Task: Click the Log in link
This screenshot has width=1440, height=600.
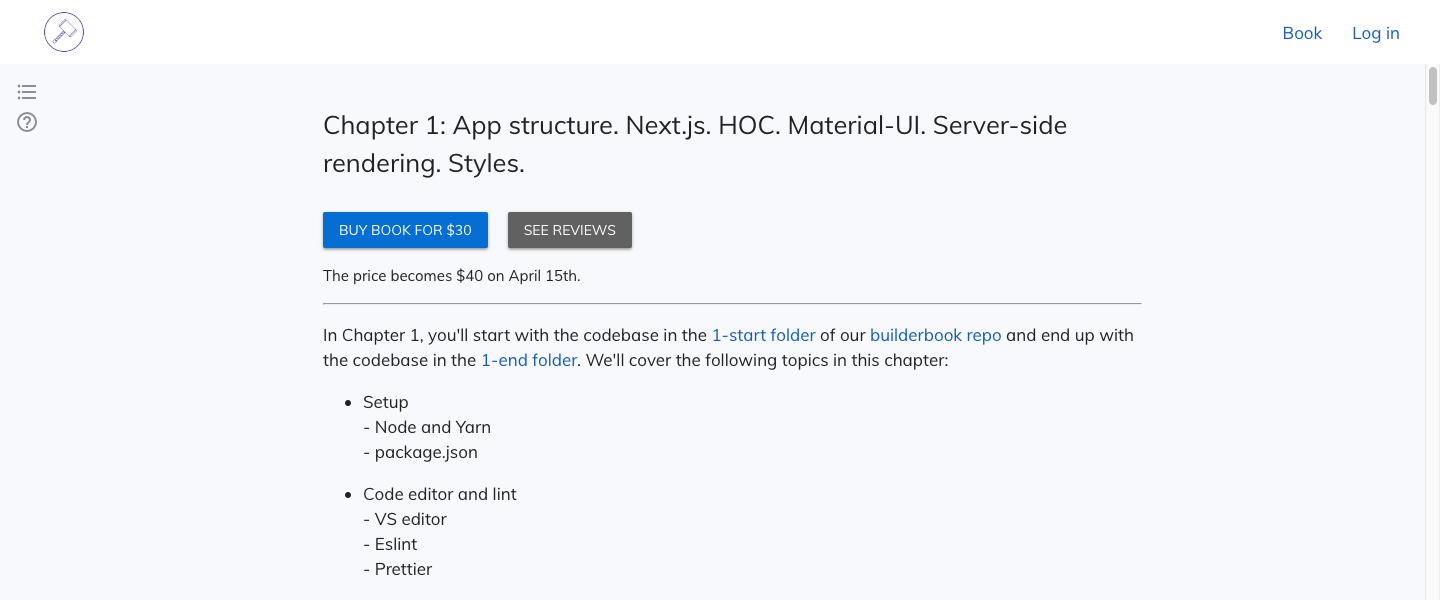Action: [x=1375, y=33]
